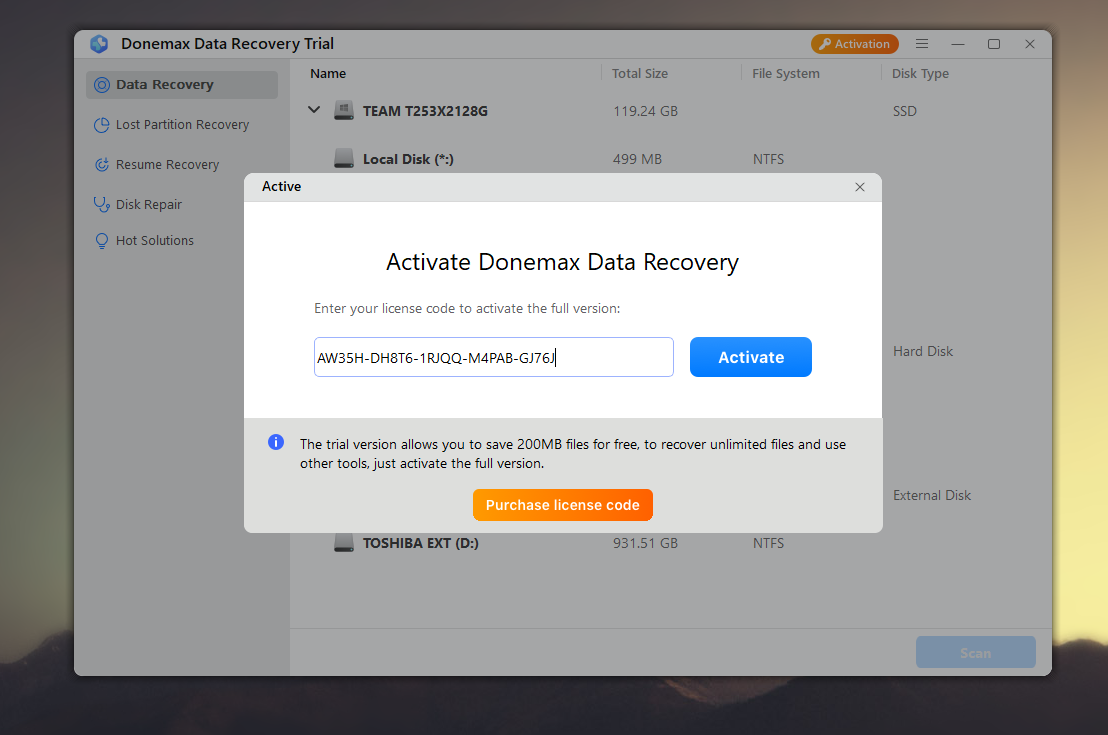Click the Disk Type column header
Image resolution: width=1108 pixels, height=735 pixels.
(x=920, y=74)
